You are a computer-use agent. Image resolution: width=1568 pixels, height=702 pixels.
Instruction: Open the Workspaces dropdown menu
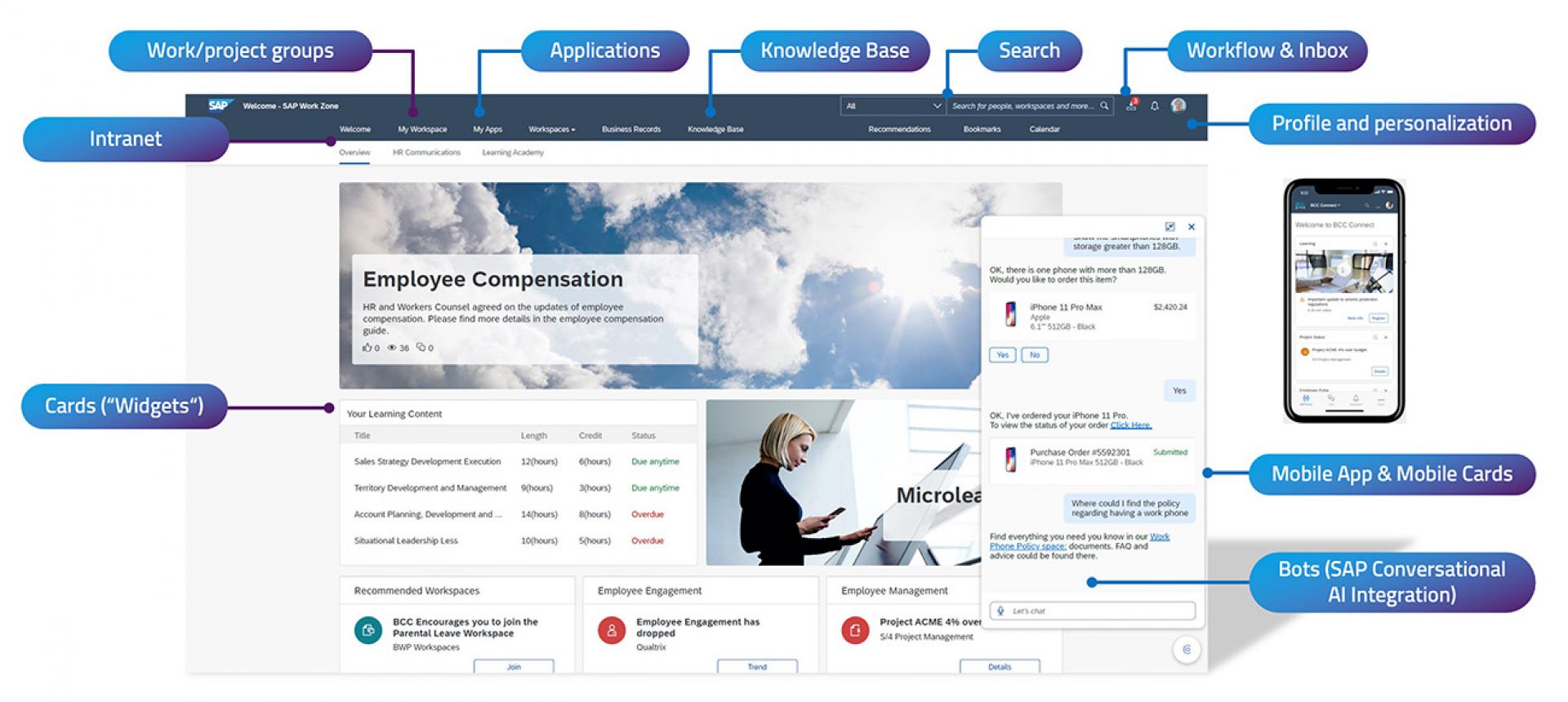(x=551, y=129)
